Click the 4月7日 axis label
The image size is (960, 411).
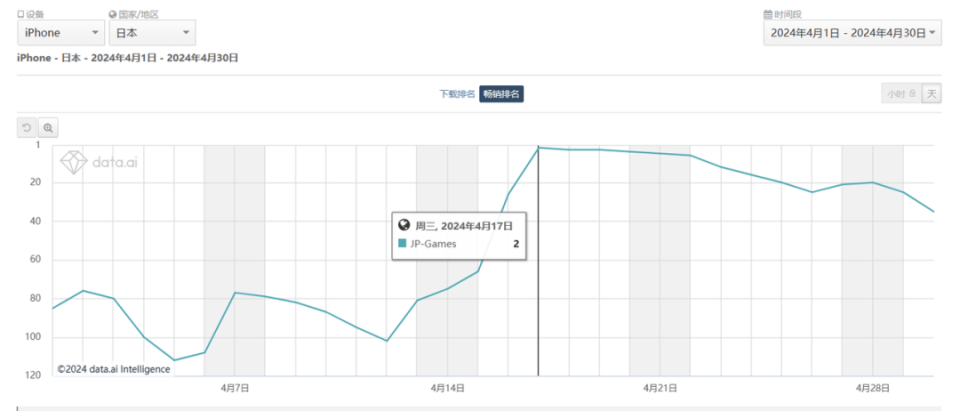(x=234, y=386)
